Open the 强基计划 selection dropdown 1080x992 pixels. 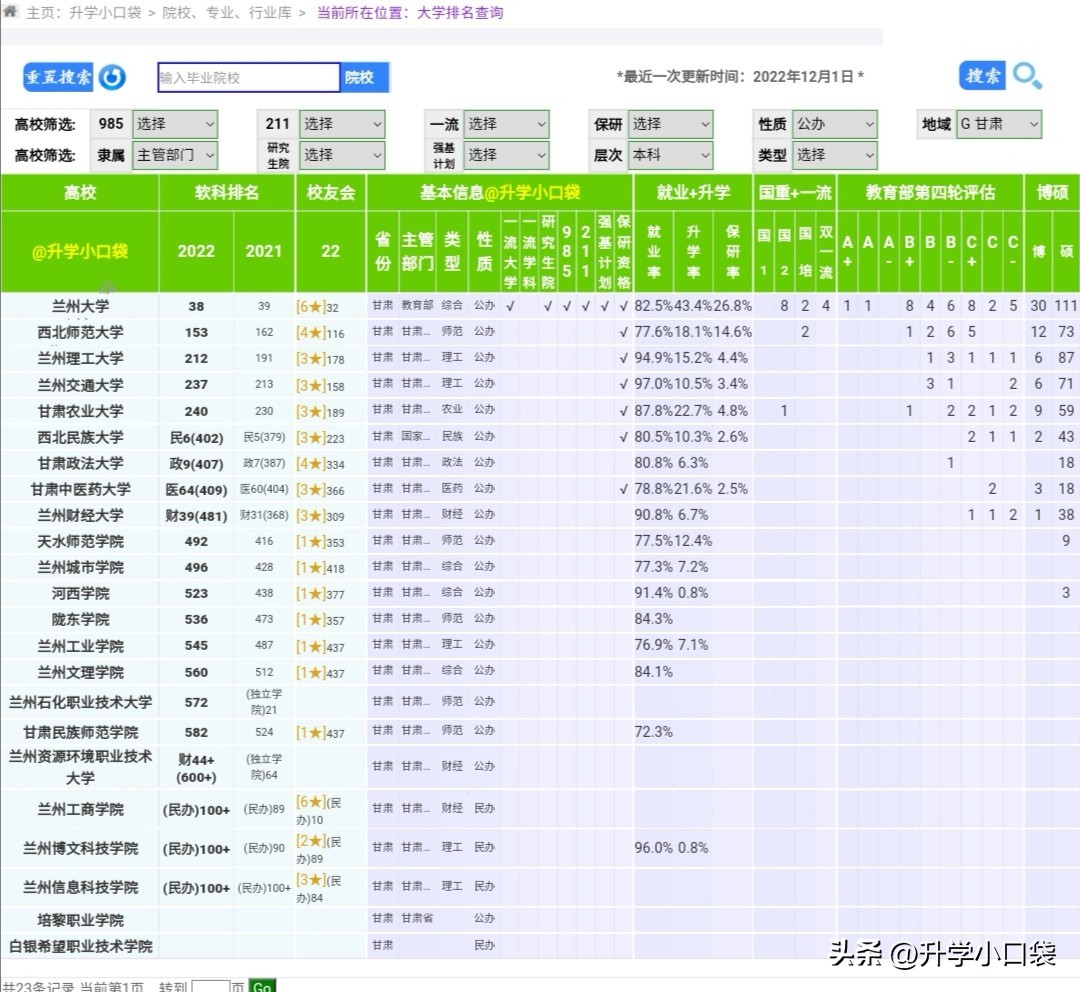click(x=507, y=155)
